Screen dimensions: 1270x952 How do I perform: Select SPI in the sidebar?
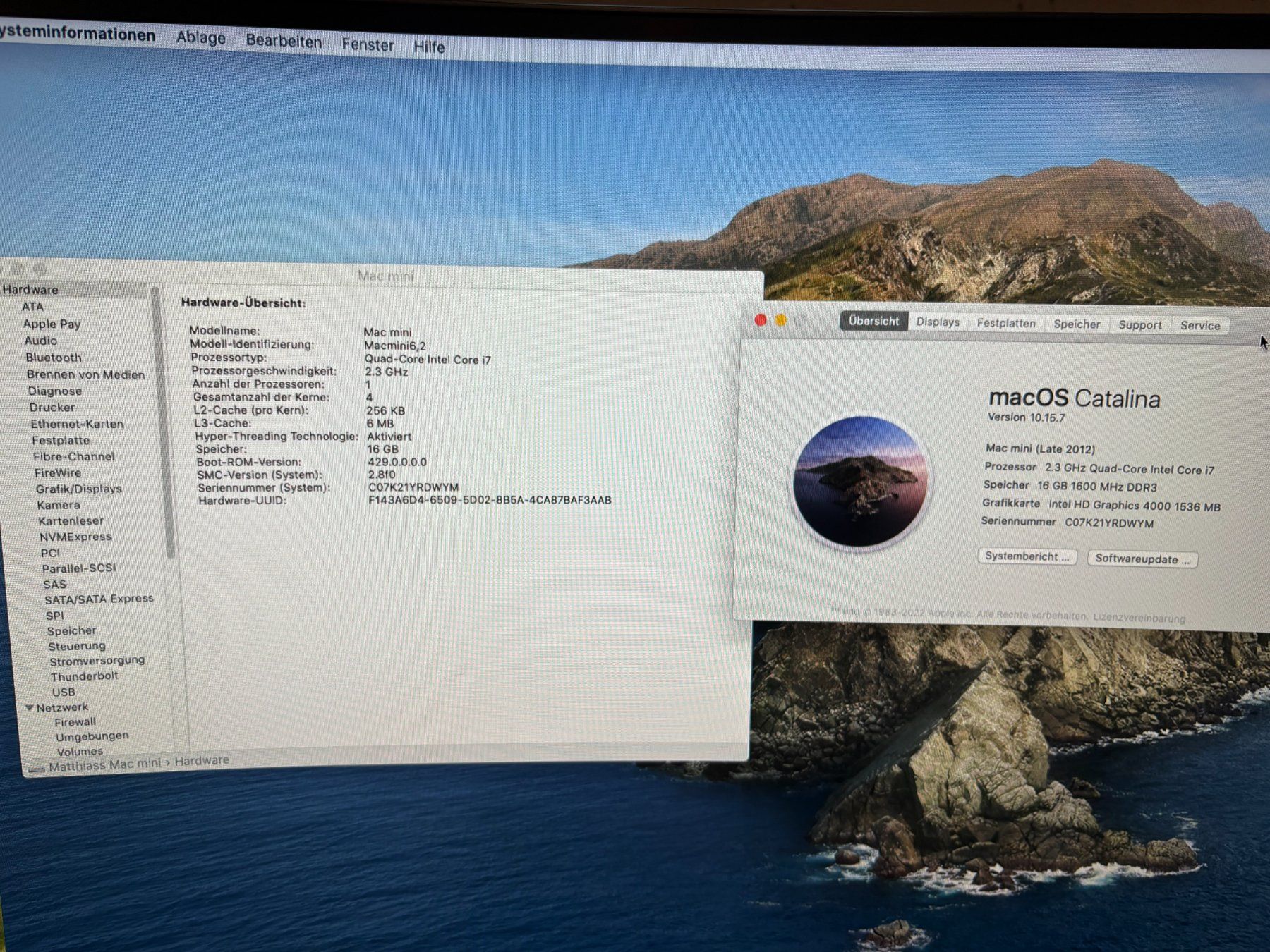pyautogui.click(x=55, y=616)
